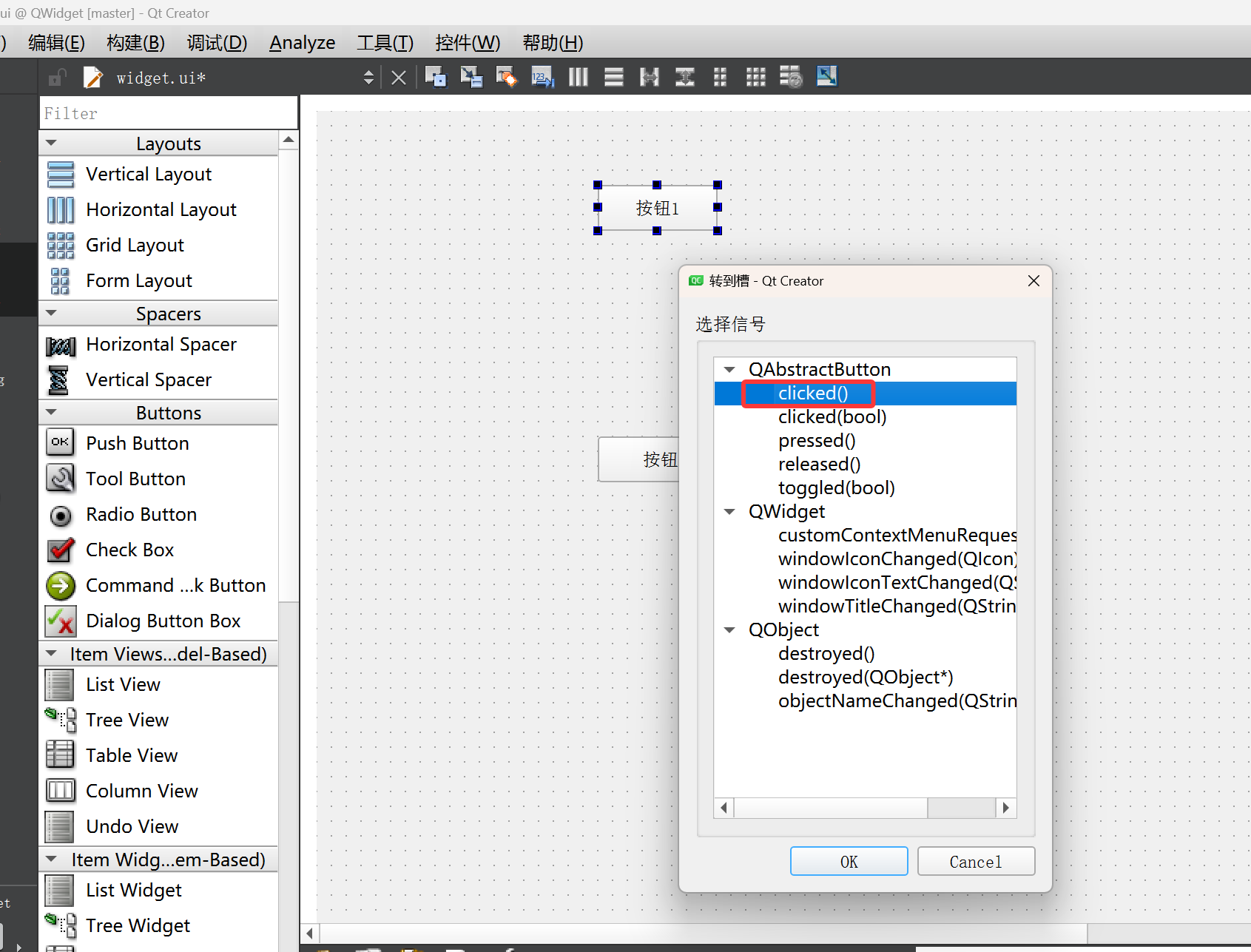Screen dimensions: 1251x952
Task: Close the widget.ui document with X icon
Action: coord(399,78)
